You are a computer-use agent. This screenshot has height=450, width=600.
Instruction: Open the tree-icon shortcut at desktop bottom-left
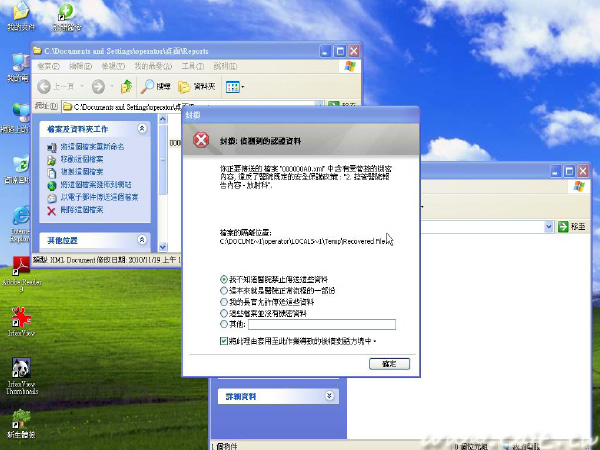(x=21, y=423)
